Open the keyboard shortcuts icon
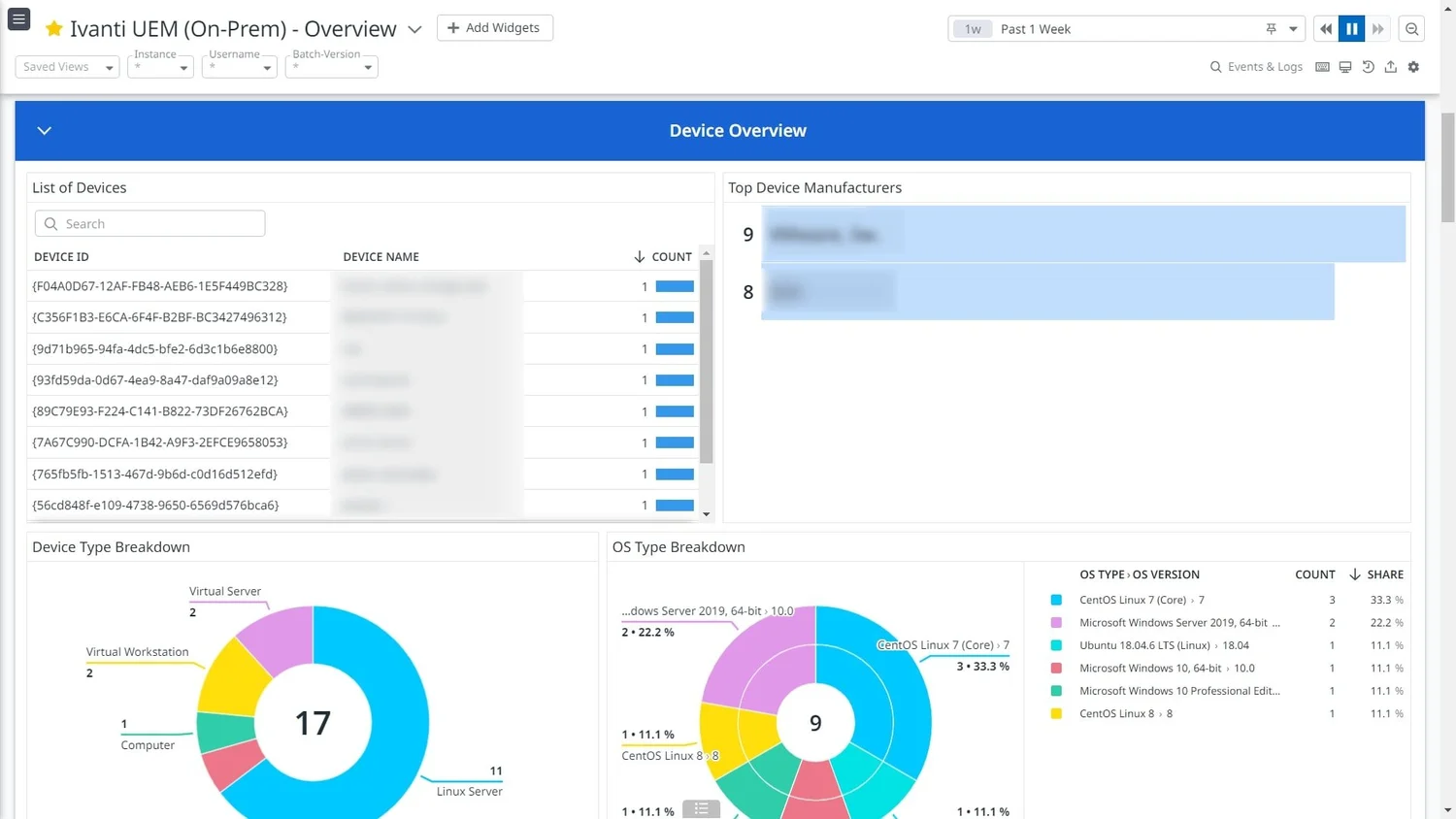 tap(1322, 66)
